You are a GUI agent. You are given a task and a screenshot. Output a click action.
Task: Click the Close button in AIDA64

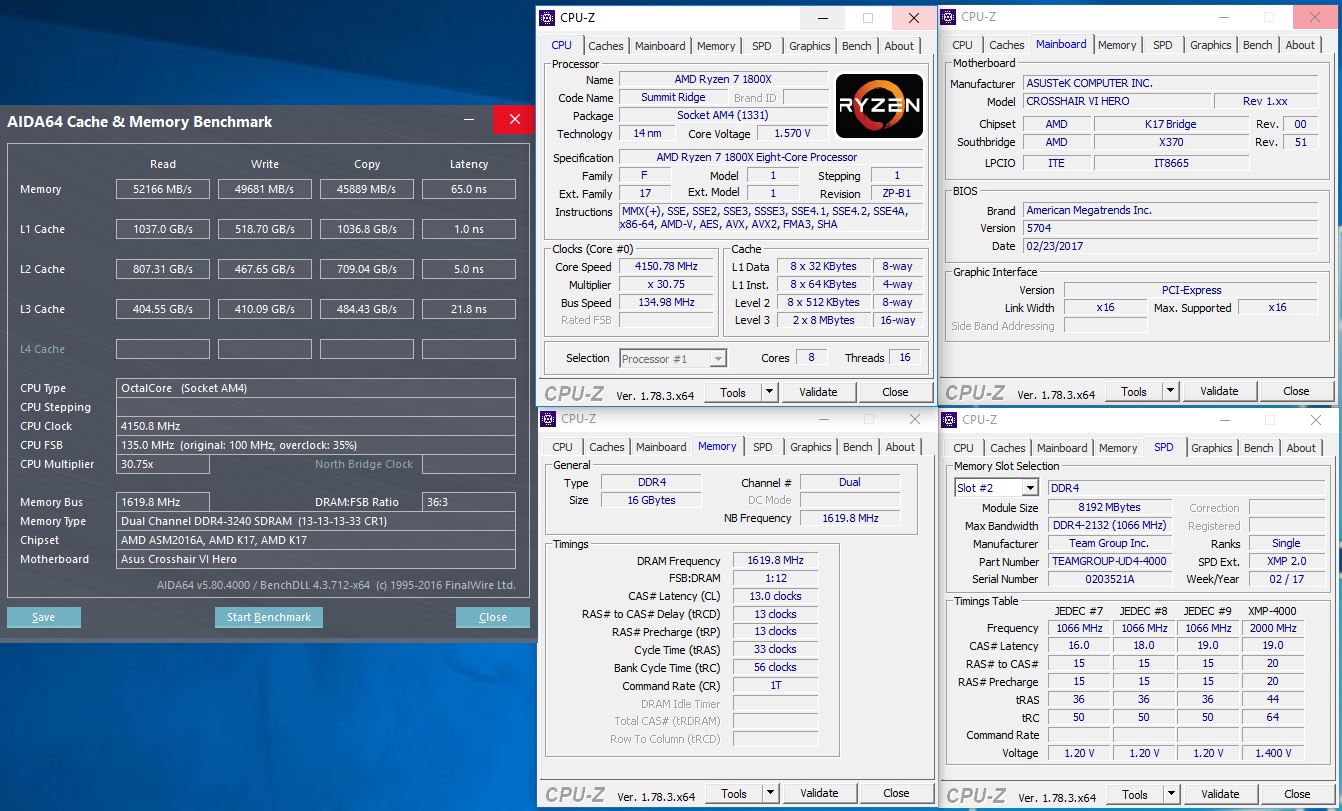[x=493, y=617]
